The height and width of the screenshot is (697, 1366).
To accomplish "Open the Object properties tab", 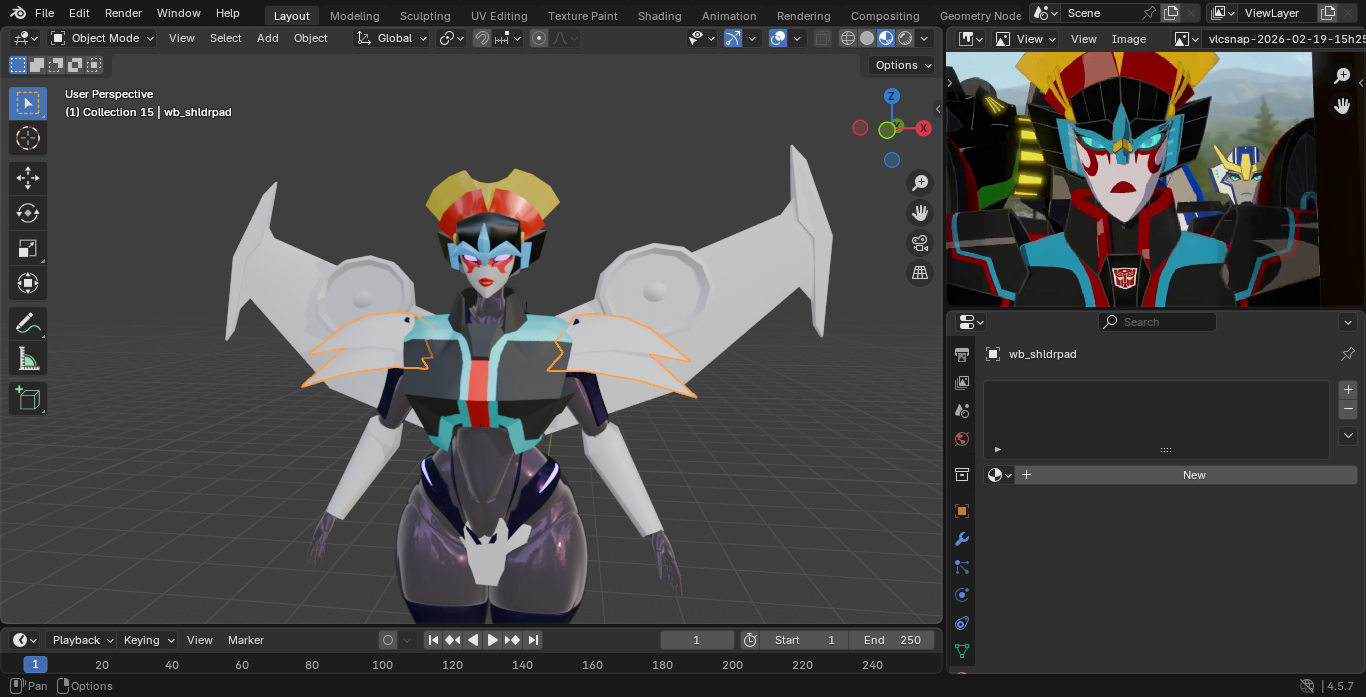I will [x=962, y=511].
